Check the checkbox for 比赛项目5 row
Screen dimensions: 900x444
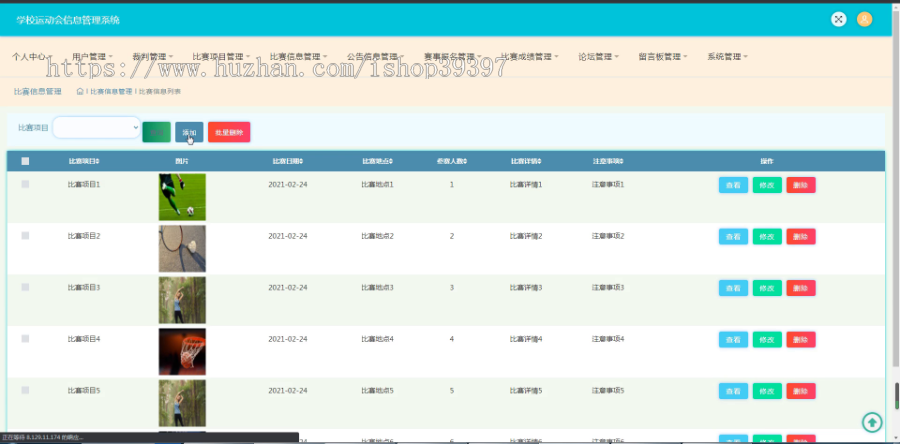[25, 390]
